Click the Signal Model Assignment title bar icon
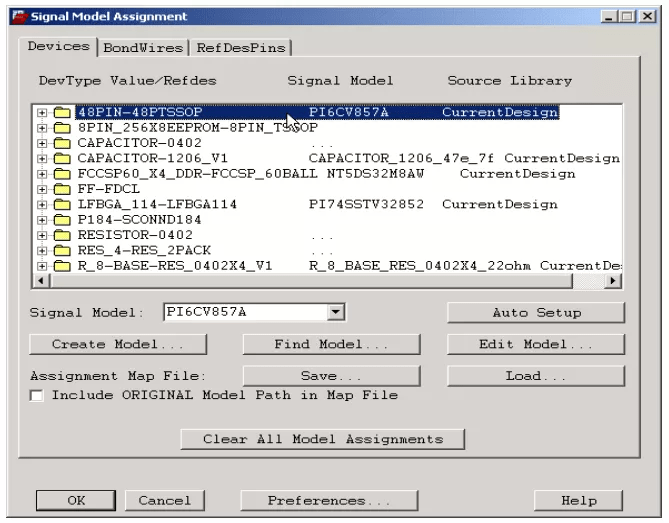Viewport: 669px width, 523px height. pos(20,17)
